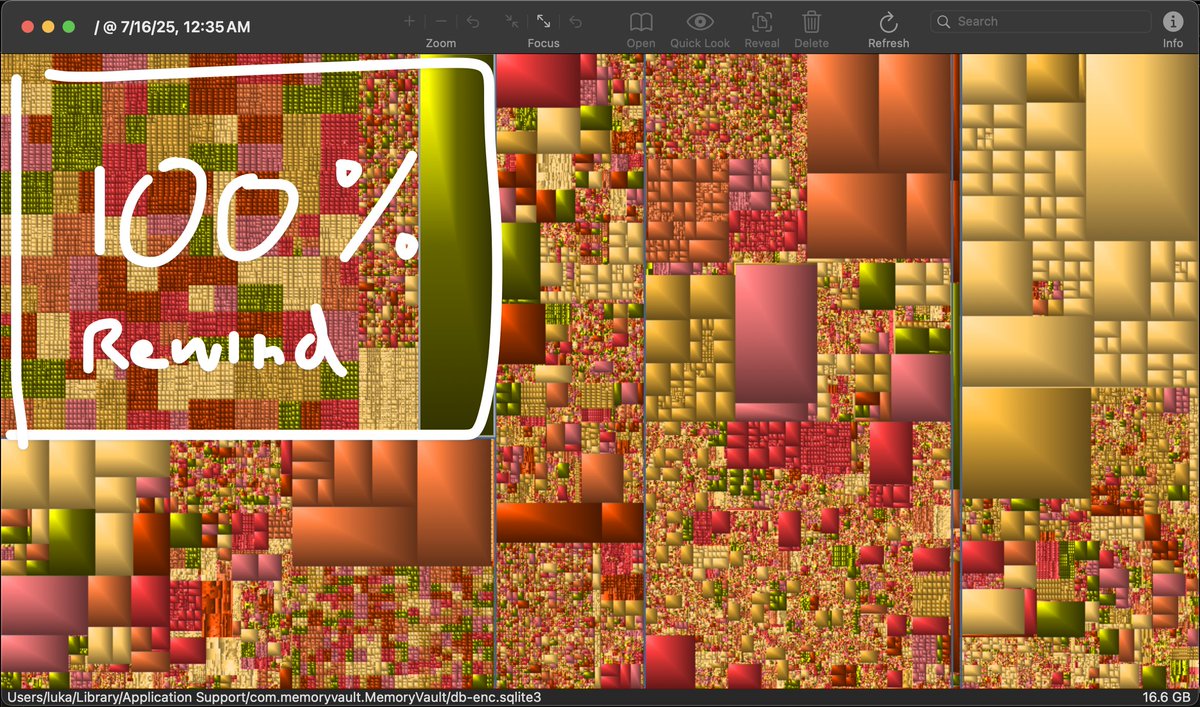1200x707 pixels.
Task: Select the large pink block in the treemap center
Action: [776, 333]
